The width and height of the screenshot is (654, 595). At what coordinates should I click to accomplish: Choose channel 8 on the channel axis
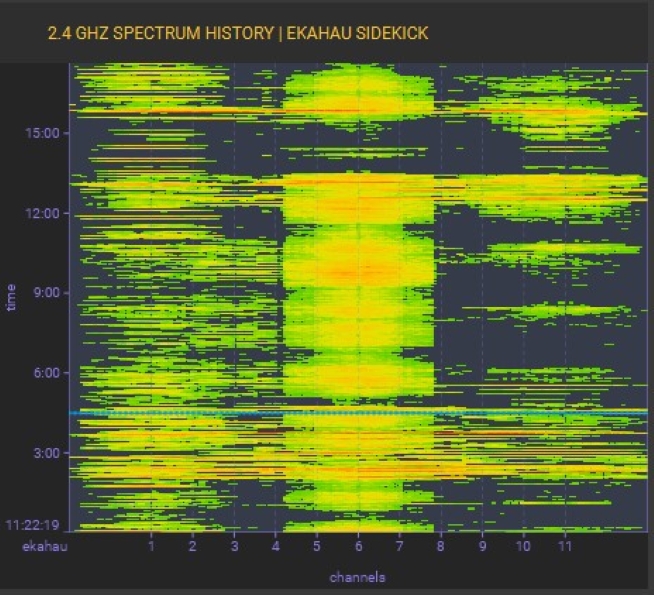coord(440,547)
